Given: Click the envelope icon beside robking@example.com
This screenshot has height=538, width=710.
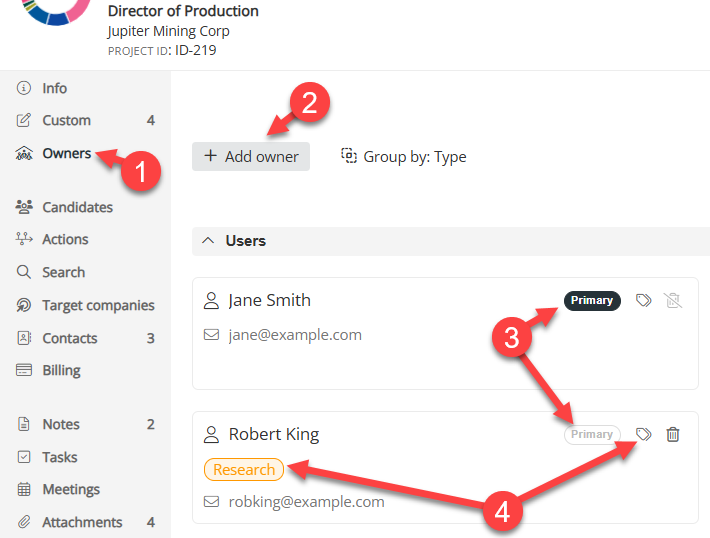Looking at the screenshot, I should (x=211, y=502).
